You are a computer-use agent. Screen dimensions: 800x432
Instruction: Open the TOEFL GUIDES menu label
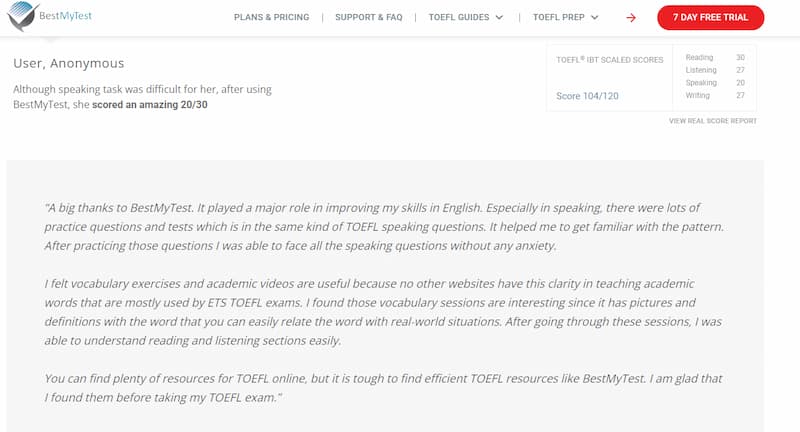[x=459, y=17]
